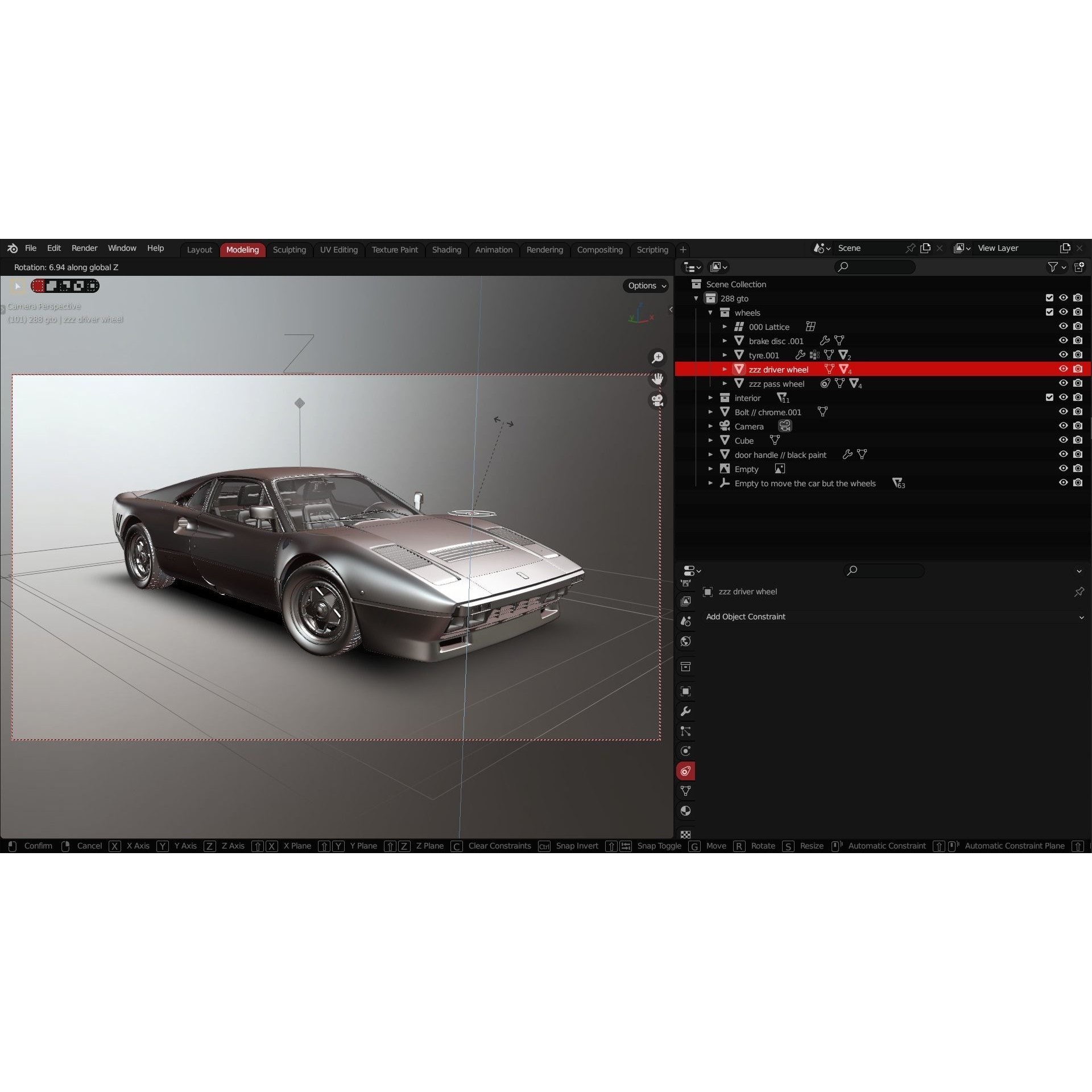The width and height of the screenshot is (1092, 1092).
Task: Open the Options dropdown in viewport header
Action: pyautogui.click(x=646, y=286)
